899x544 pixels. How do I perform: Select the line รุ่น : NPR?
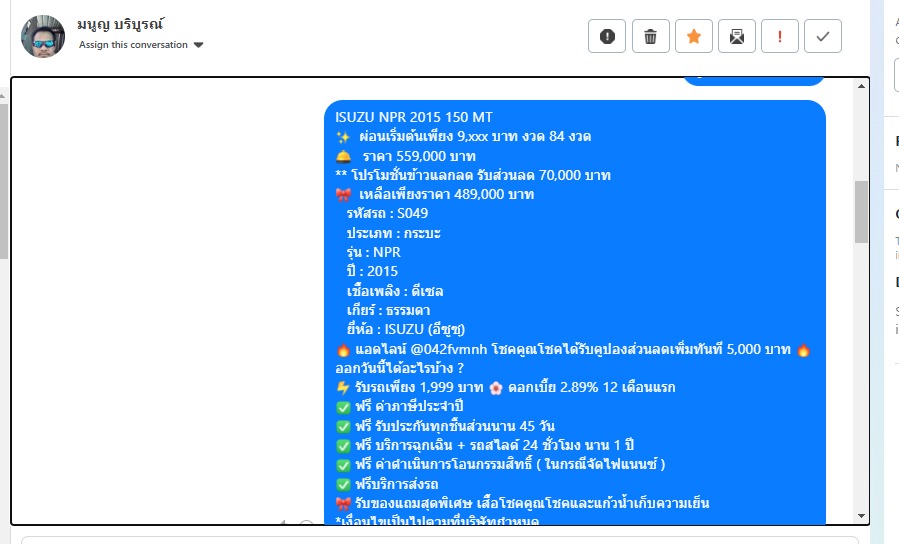pos(373,252)
